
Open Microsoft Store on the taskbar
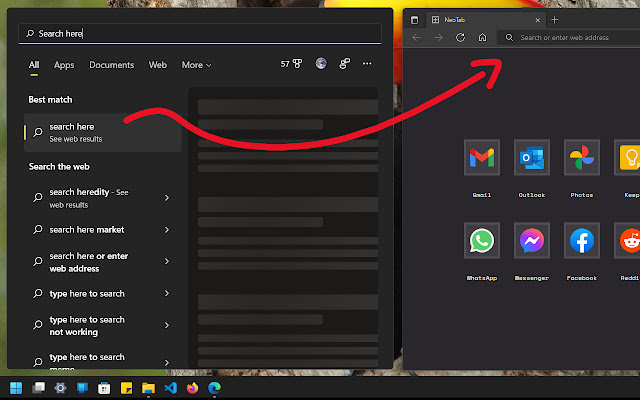(104, 388)
